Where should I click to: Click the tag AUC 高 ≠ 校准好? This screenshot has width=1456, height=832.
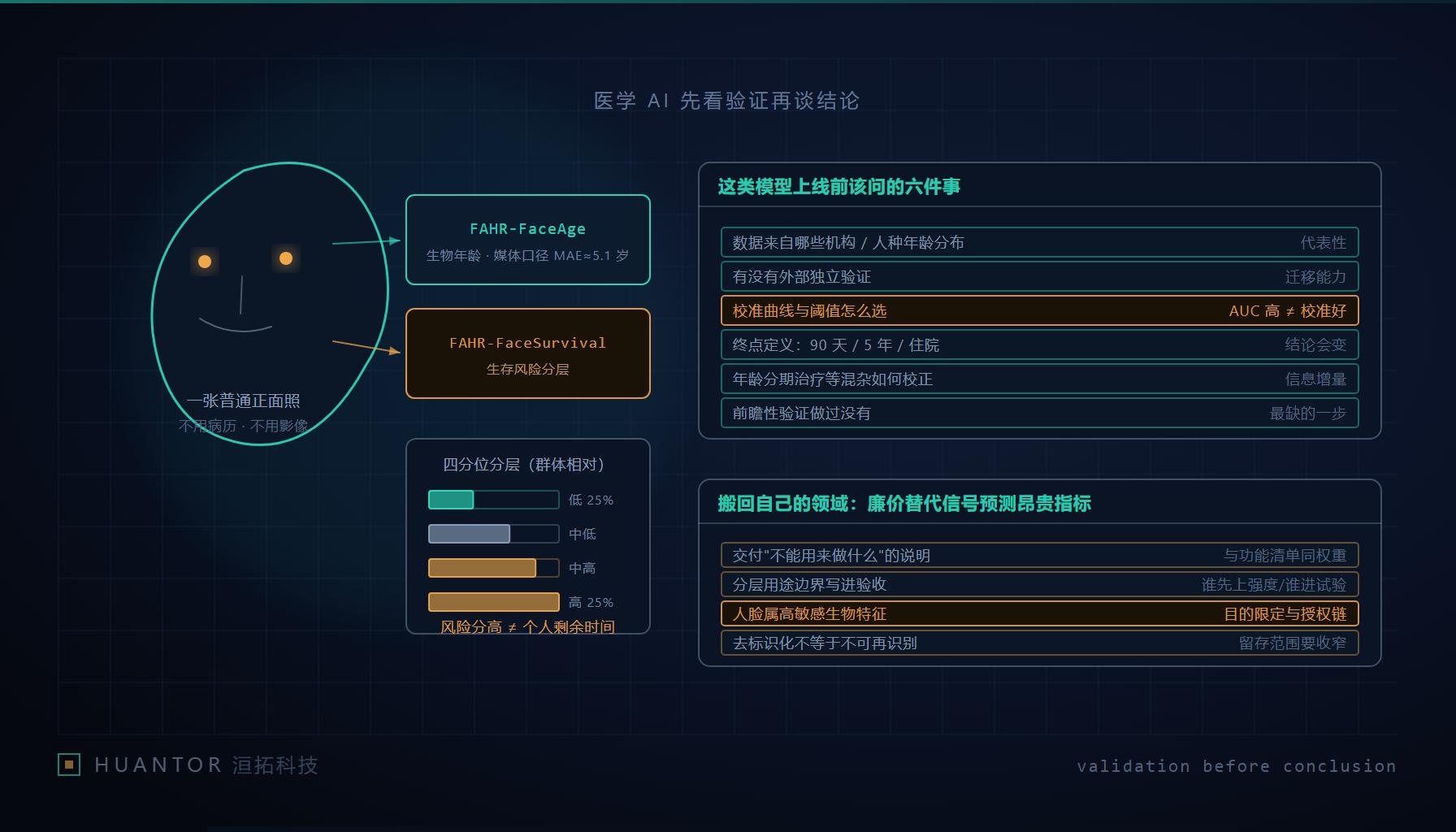pyautogui.click(x=1288, y=311)
